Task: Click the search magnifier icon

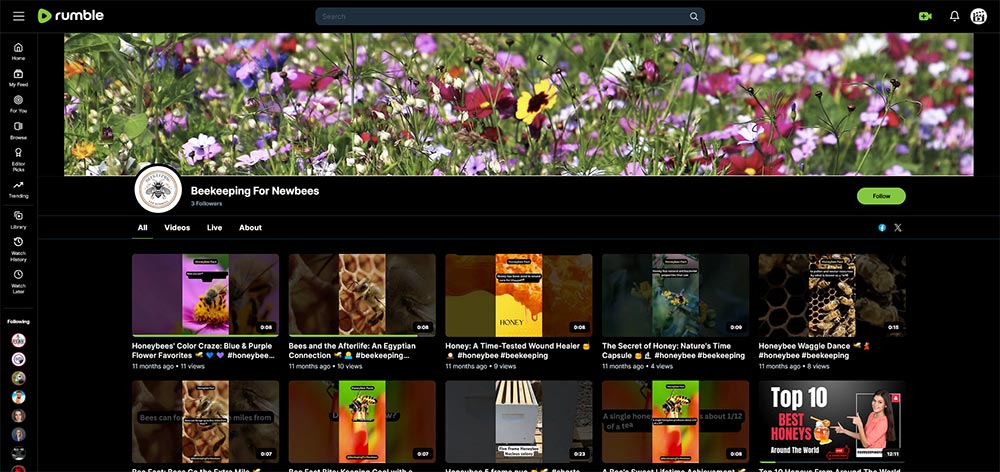Action: pos(694,17)
